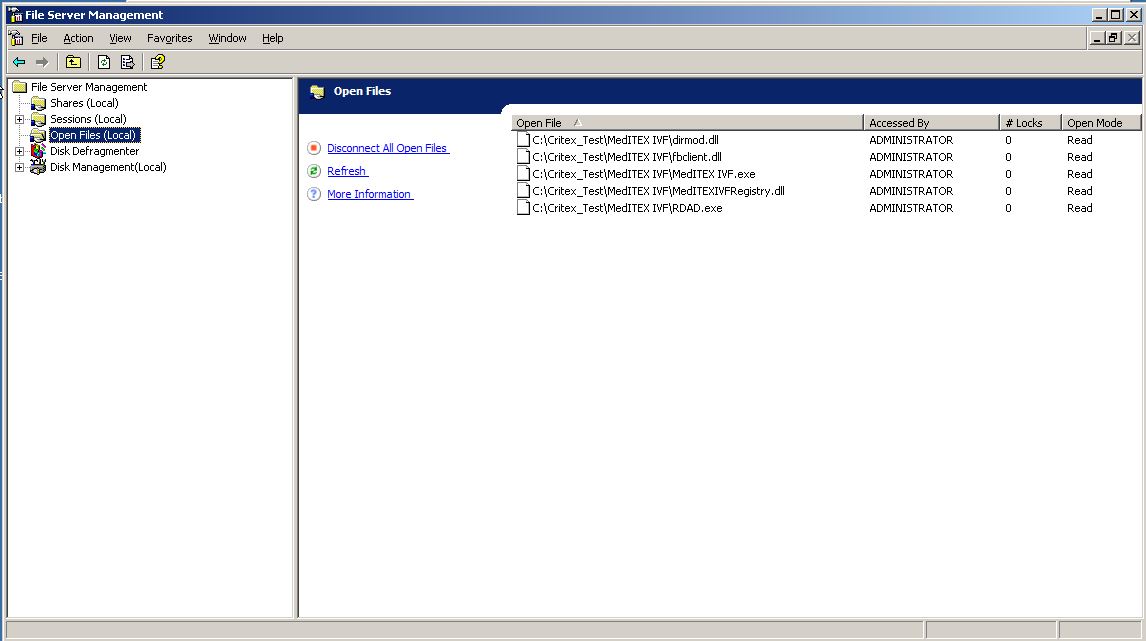This screenshot has width=1146, height=641.
Task: Sort by the # Locks column header
Action: point(1030,123)
